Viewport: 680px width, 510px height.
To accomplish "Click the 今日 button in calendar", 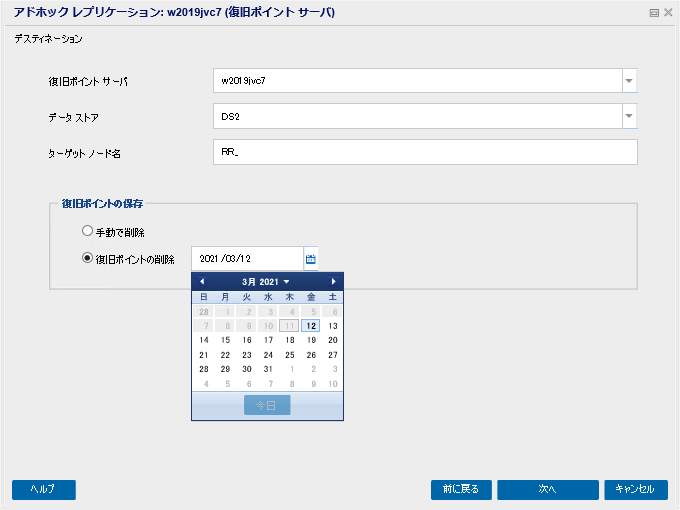I will 267,405.
